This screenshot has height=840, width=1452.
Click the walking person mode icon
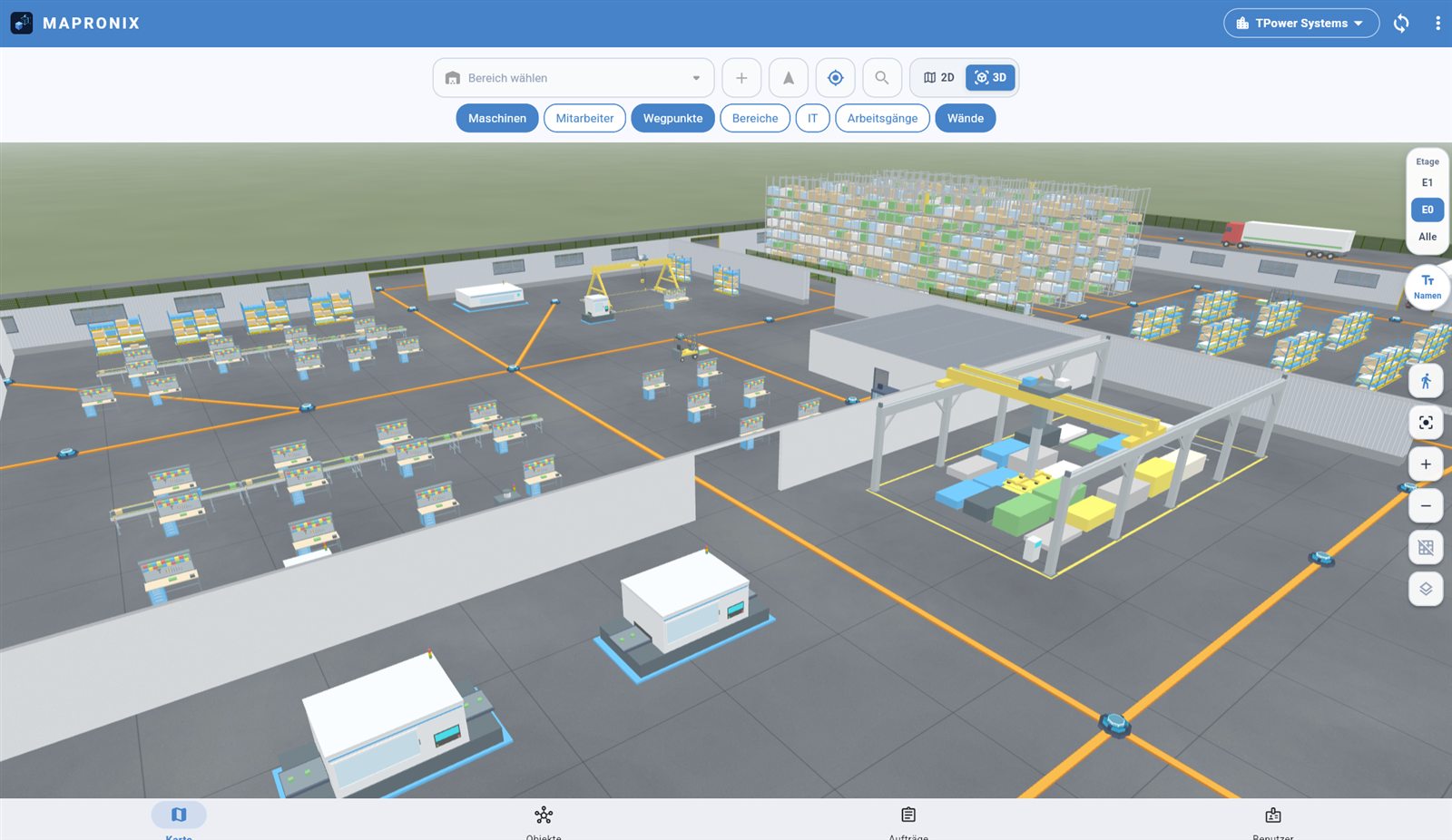click(1426, 381)
